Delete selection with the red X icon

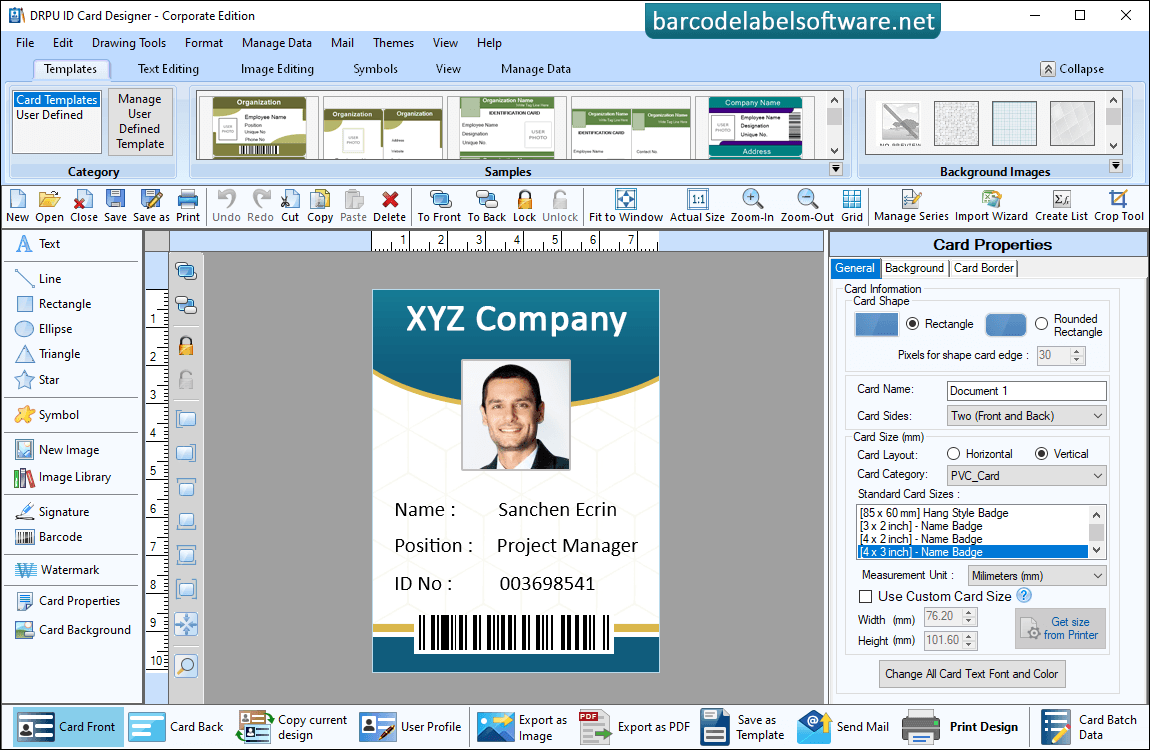[389, 206]
